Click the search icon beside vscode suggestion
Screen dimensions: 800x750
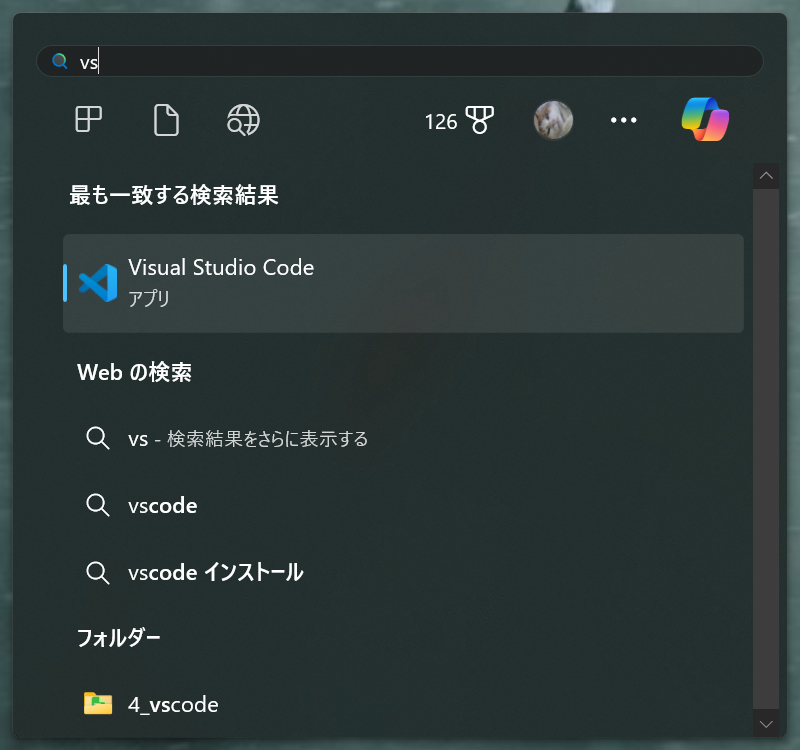[98, 505]
